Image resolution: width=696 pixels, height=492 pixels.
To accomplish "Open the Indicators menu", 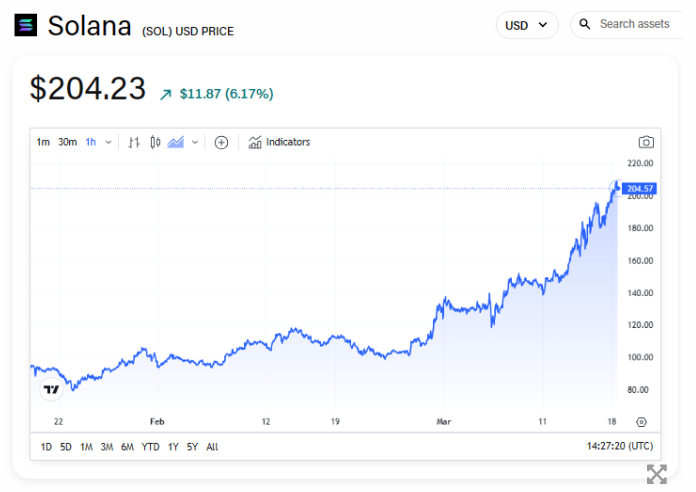I will [279, 142].
